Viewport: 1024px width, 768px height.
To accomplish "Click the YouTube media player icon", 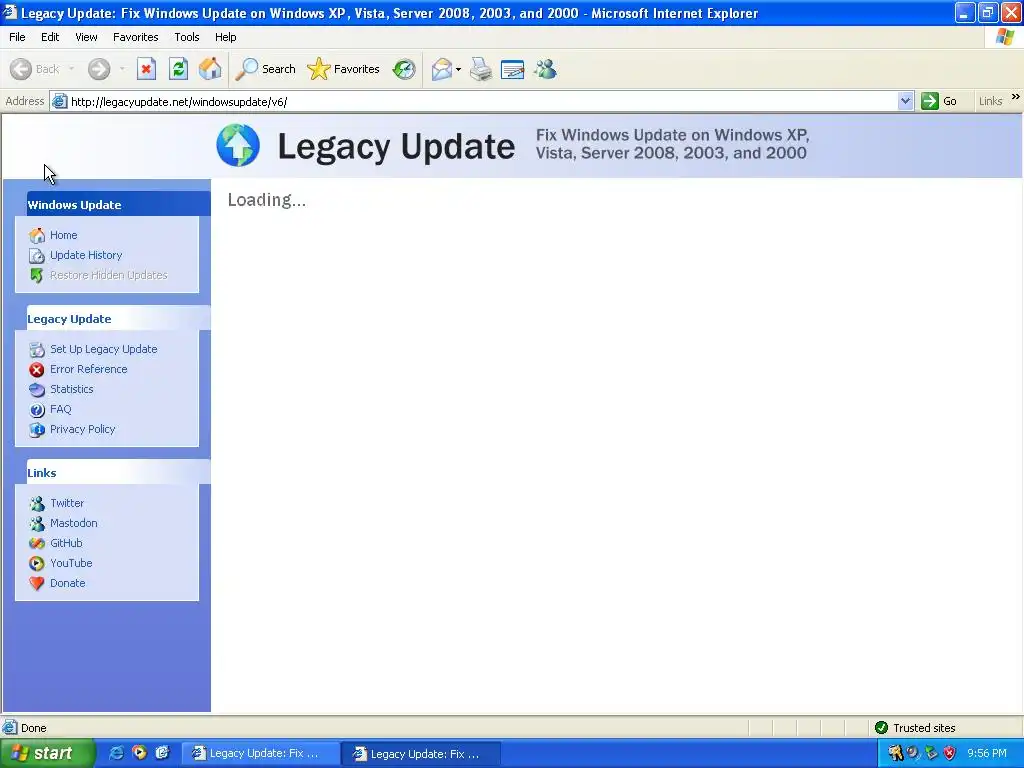I will point(37,564).
